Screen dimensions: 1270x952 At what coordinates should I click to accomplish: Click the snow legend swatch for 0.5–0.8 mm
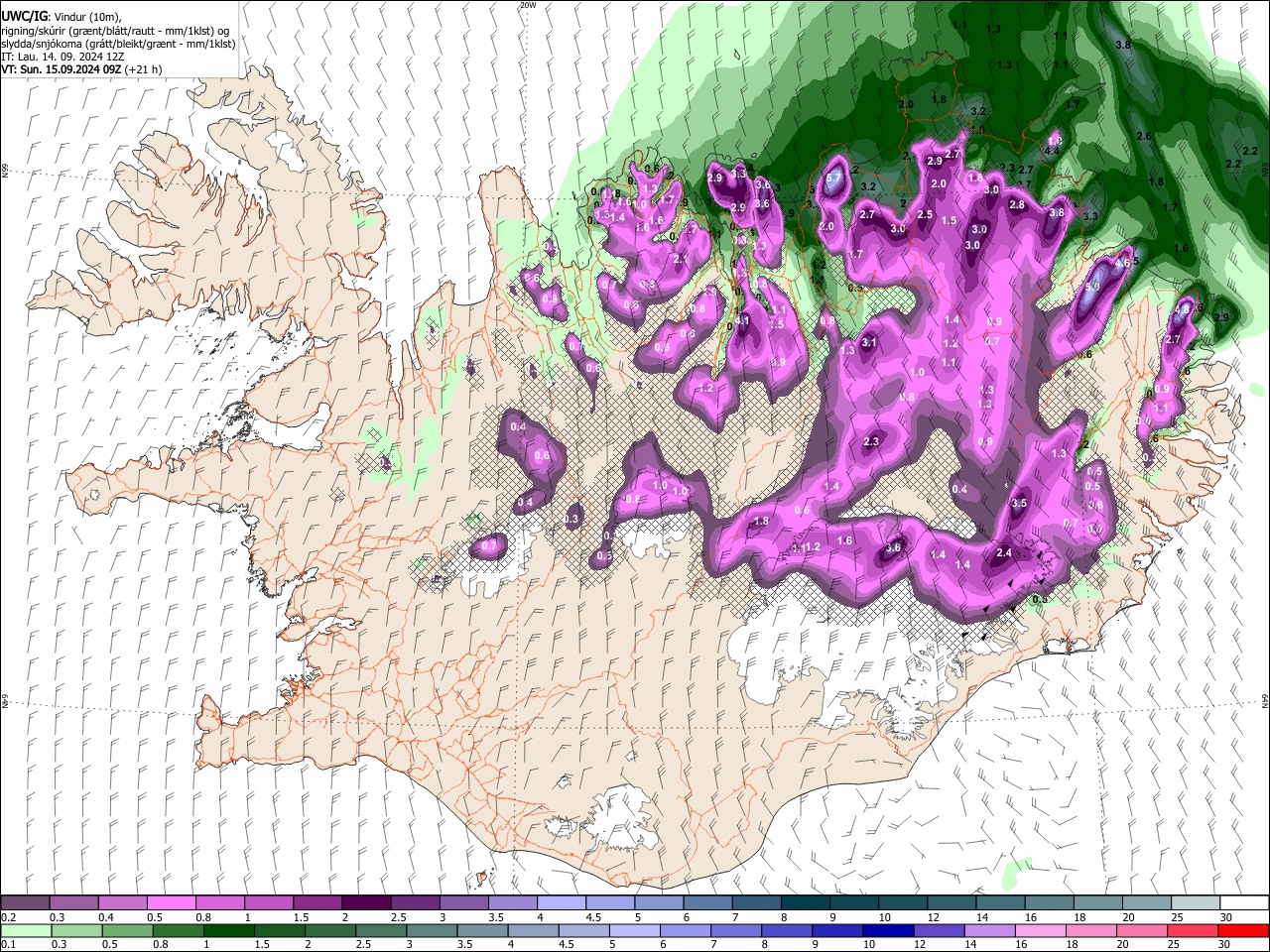pos(171,902)
